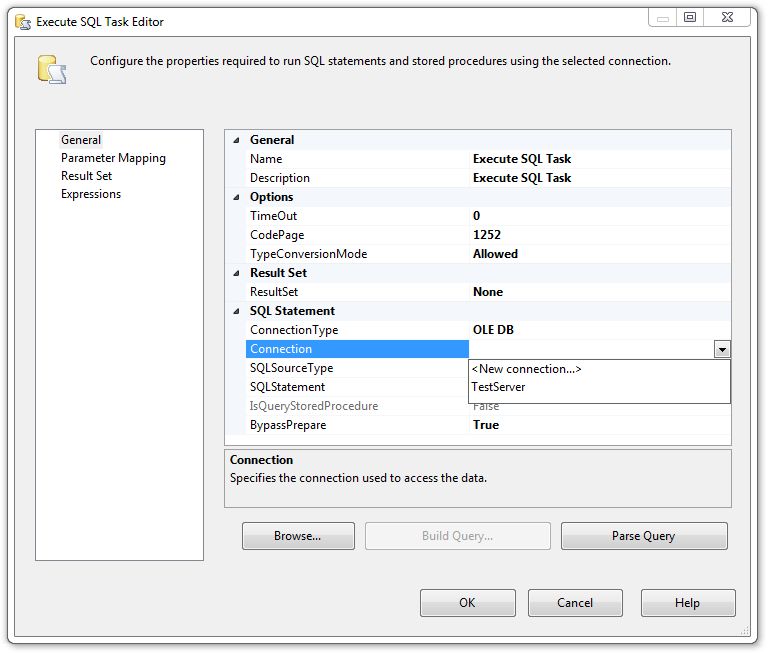This screenshot has height=653, width=768.
Task: Go to the Expressions page
Action: 90,194
